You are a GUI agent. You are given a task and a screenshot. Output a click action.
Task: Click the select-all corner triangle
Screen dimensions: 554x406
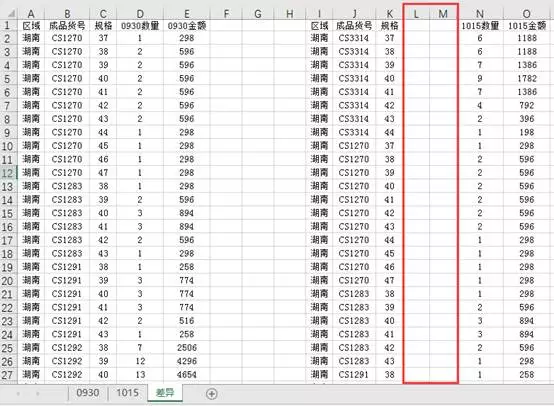[x=11, y=14]
